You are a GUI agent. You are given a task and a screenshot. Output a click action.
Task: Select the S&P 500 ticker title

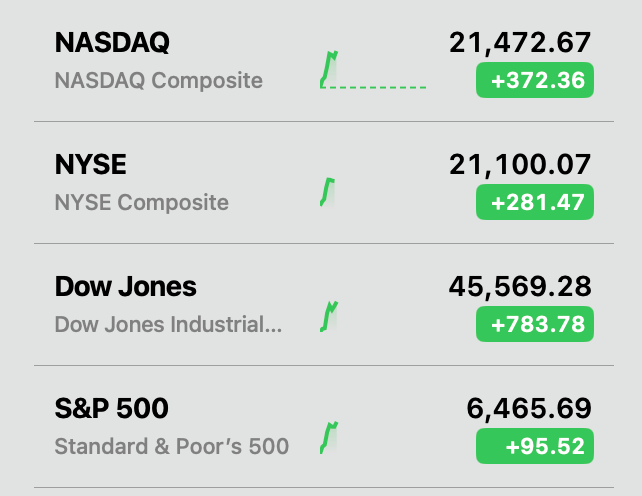tap(112, 408)
